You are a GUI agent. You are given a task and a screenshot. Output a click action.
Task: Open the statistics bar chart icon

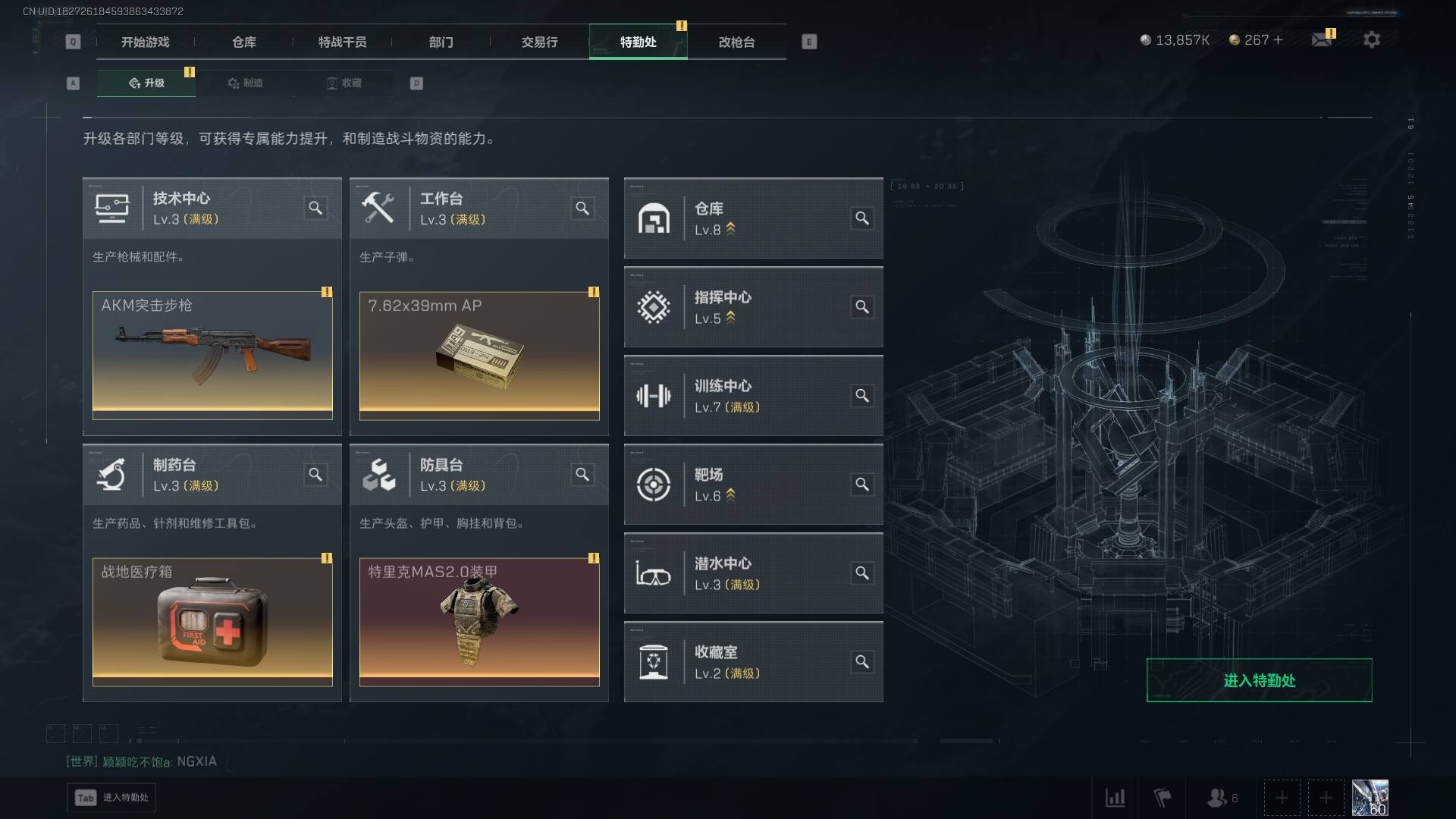(x=1116, y=798)
